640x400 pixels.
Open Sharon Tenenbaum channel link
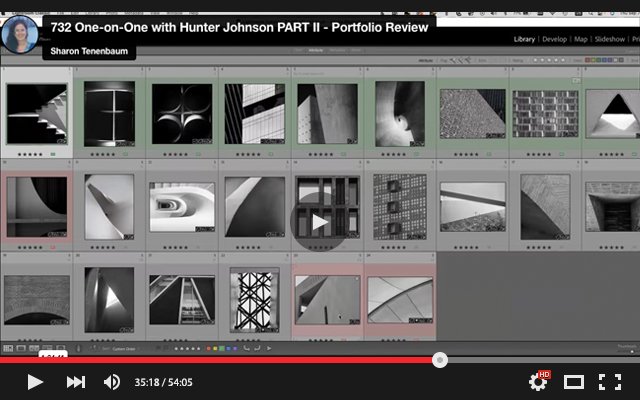pos(89,51)
